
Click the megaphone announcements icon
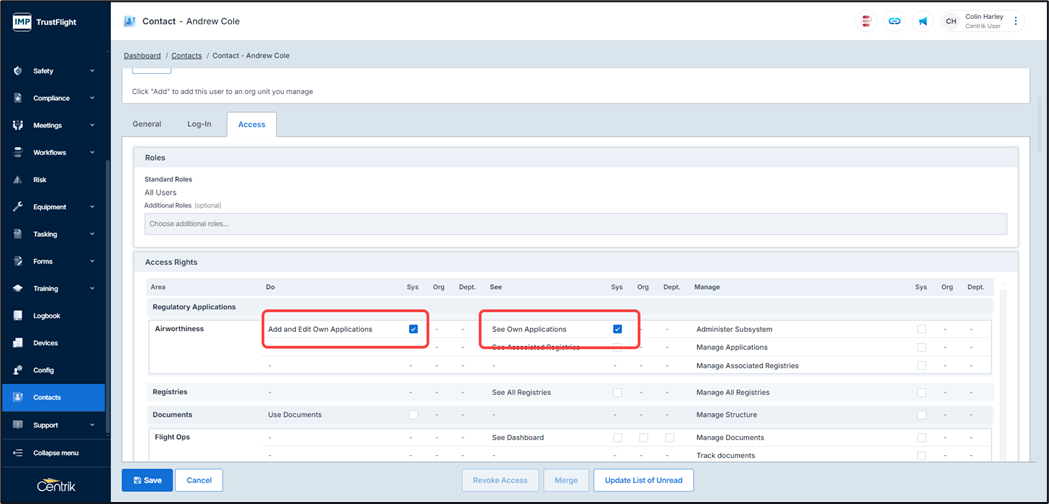pos(922,21)
